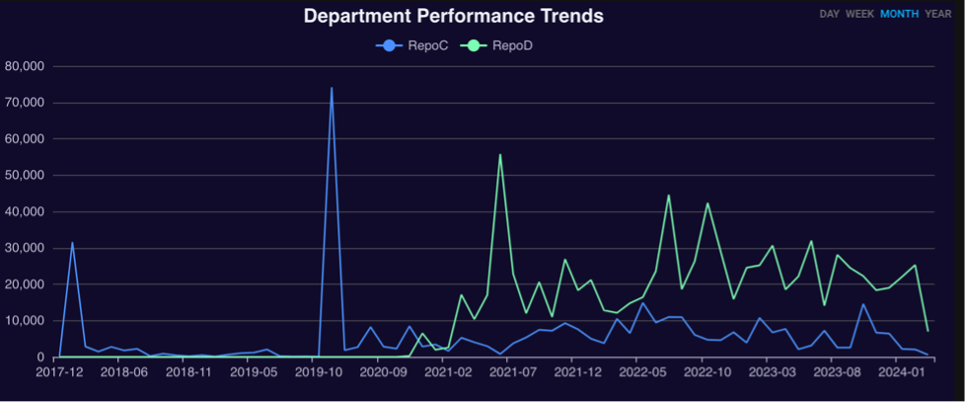Click the Department Performance Trends title
968x406 pixels.
tap(453, 17)
